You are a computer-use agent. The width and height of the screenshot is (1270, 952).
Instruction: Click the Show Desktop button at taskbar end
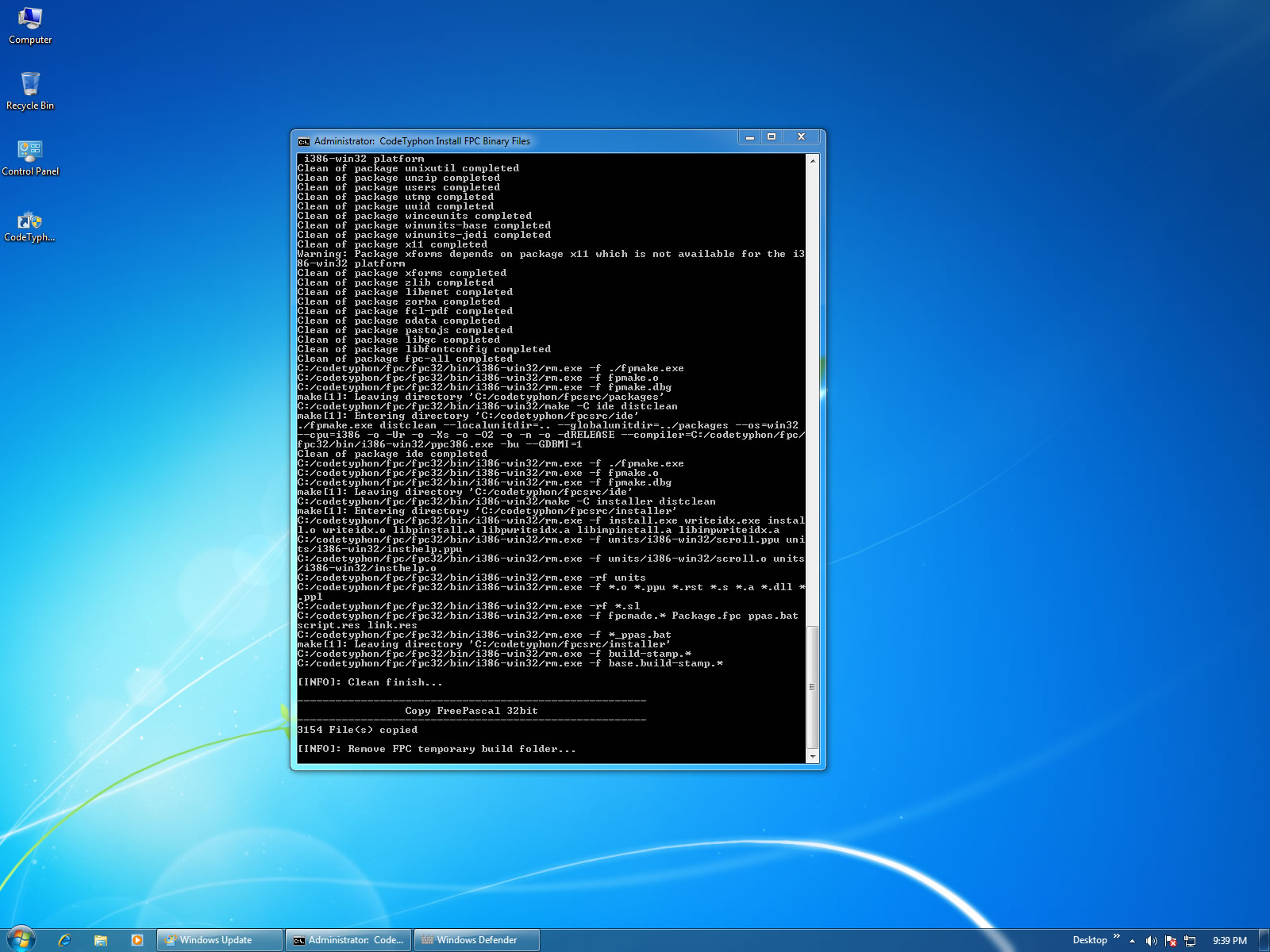pos(1264,940)
